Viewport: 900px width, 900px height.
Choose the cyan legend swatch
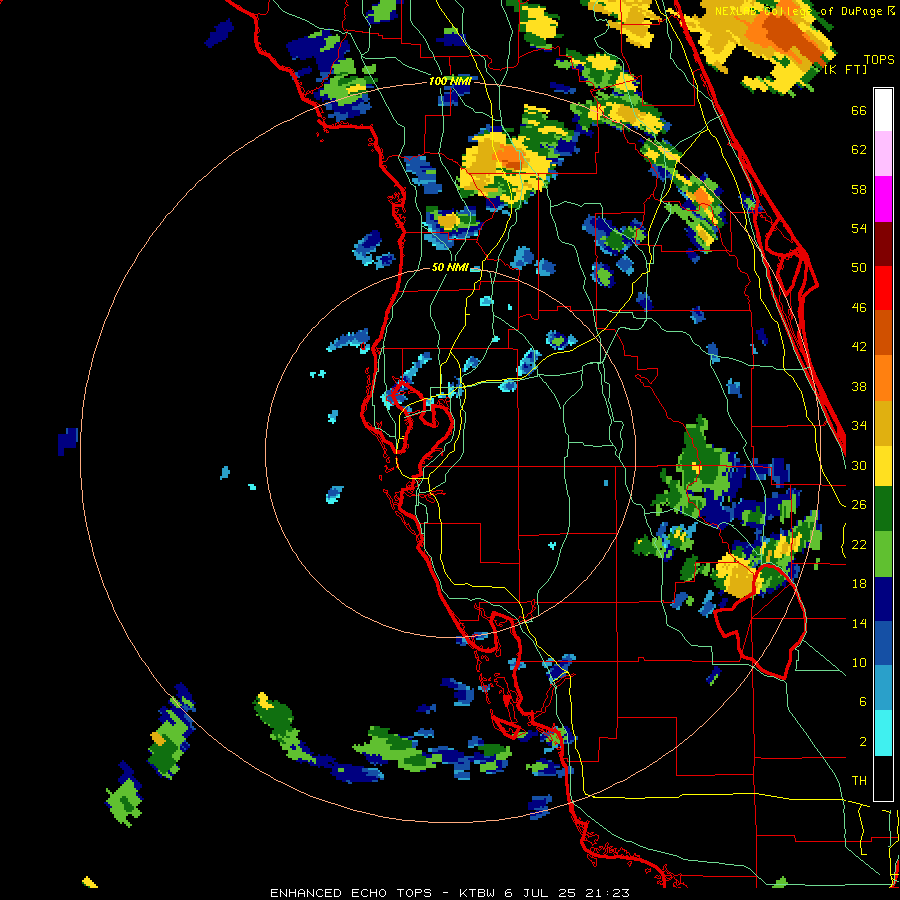coord(883,733)
